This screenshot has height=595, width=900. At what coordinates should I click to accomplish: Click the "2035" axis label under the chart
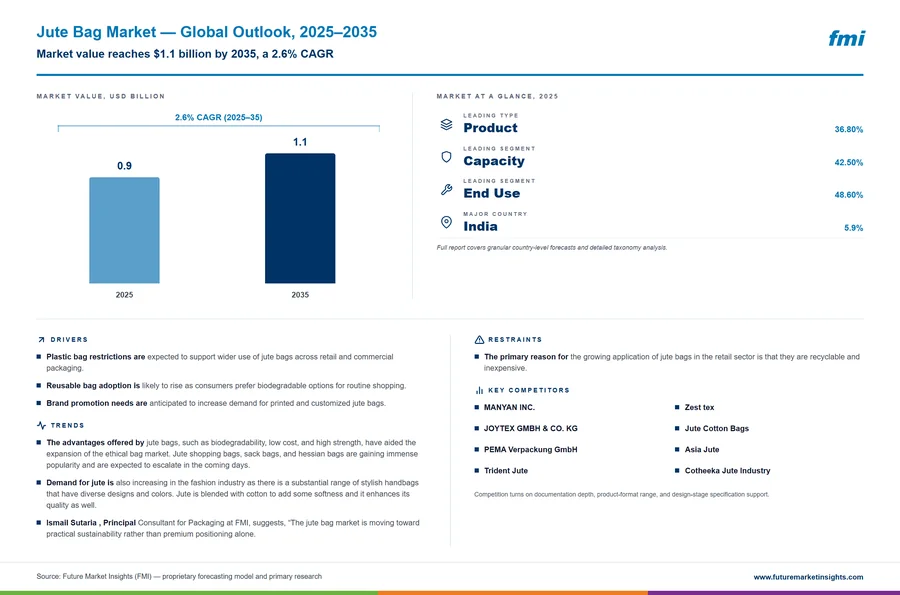tap(300, 295)
